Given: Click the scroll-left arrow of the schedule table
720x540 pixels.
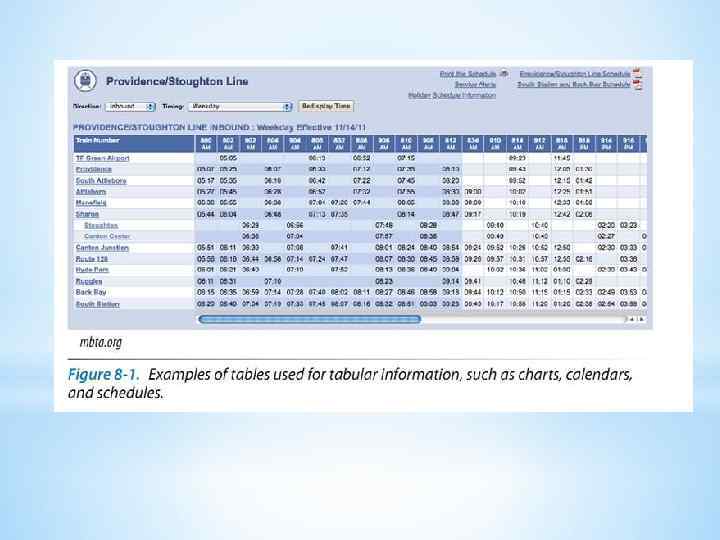Looking at the screenshot, I should tap(632, 319).
